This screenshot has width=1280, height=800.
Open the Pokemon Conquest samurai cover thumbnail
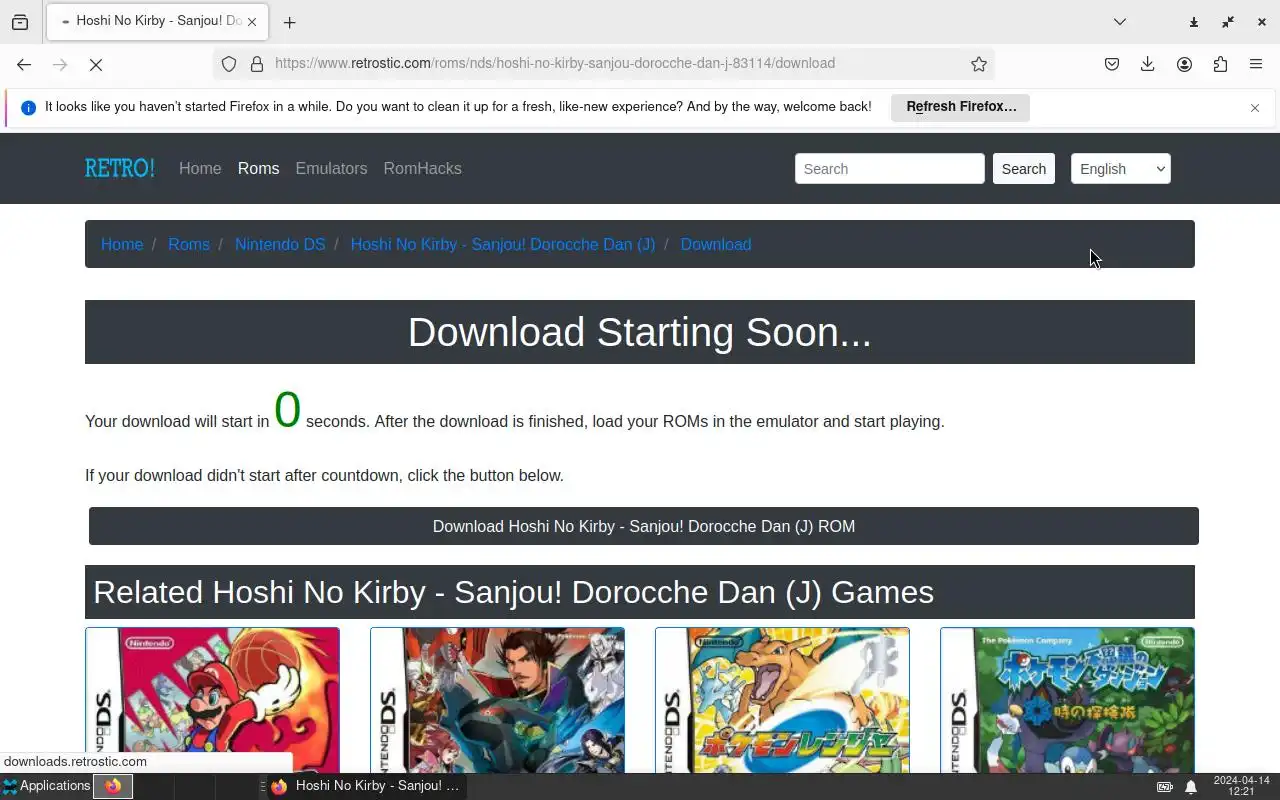click(x=497, y=700)
